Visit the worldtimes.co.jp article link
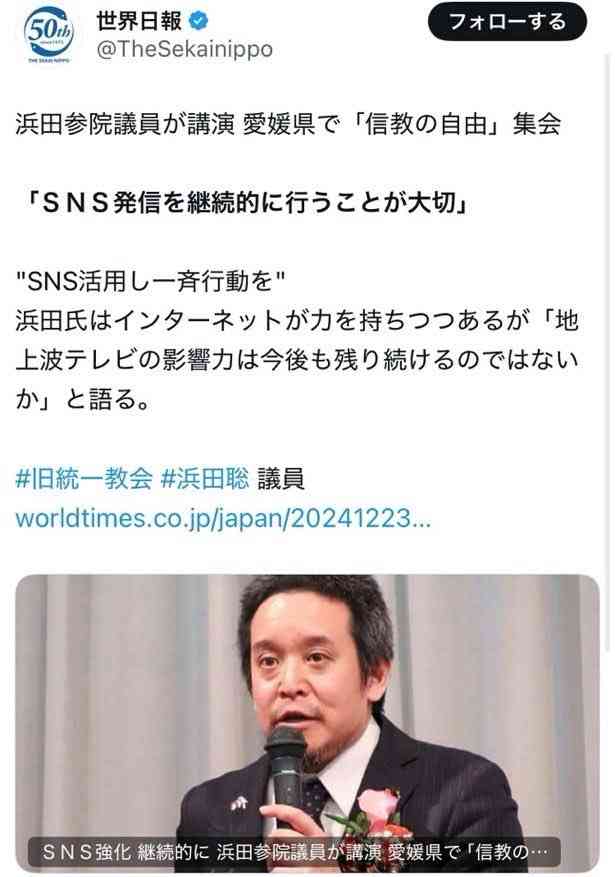Image resolution: width=615 pixels, height=877 pixels. coord(223,518)
